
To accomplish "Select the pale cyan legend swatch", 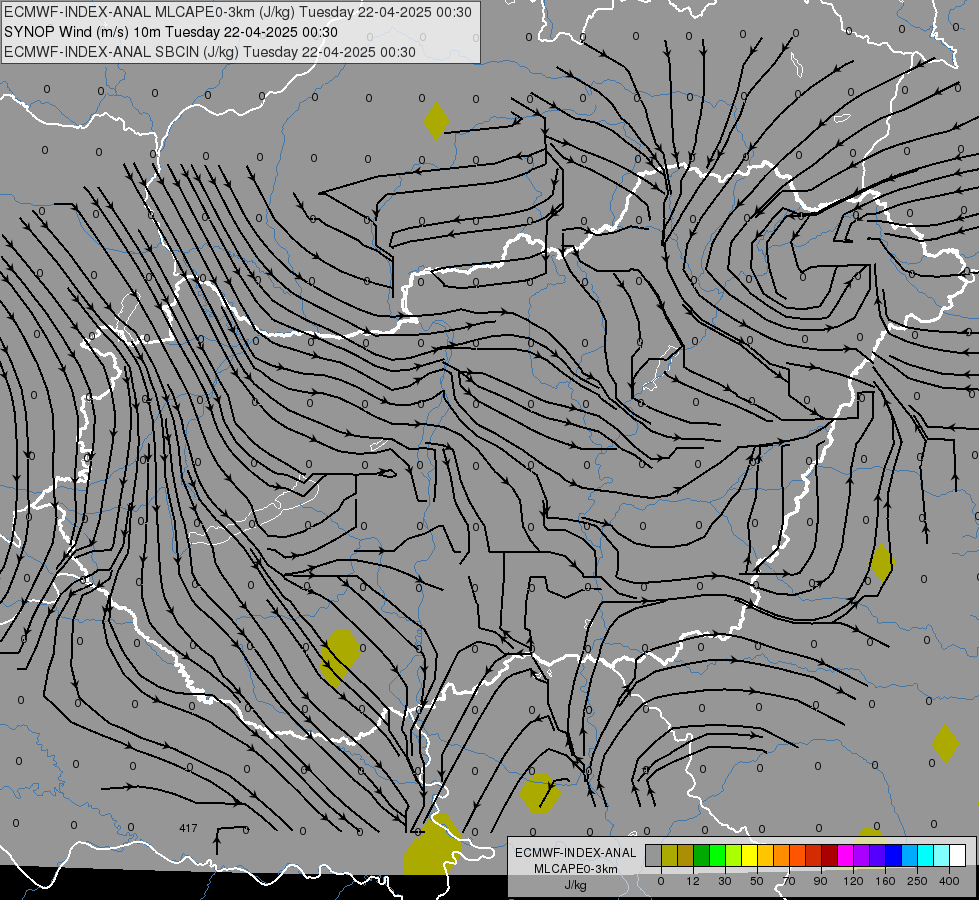I will click(x=942, y=855).
